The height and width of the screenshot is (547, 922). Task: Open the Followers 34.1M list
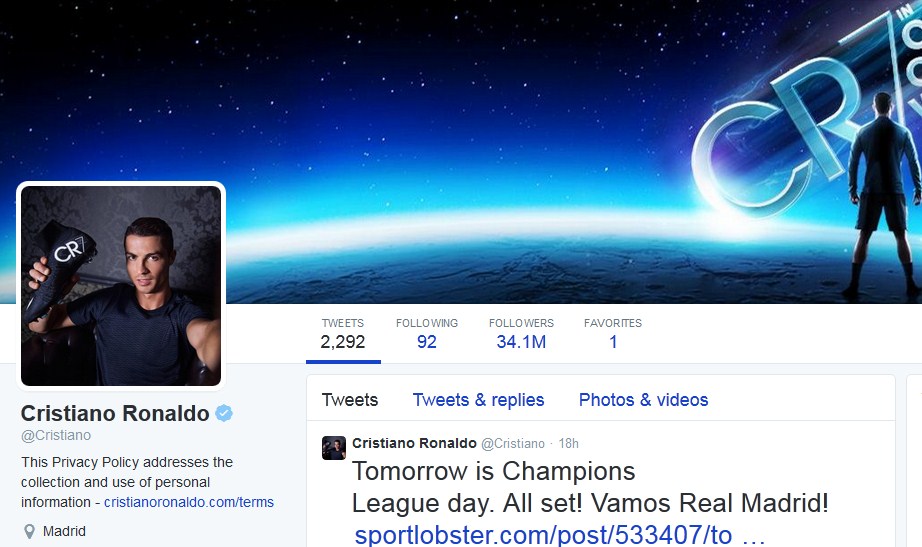(x=521, y=333)
